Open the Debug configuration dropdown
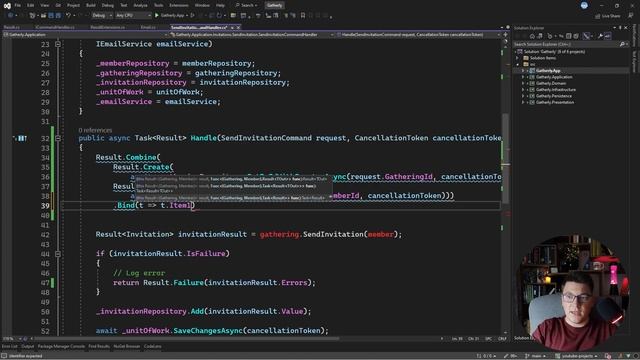 coord(101,16)
